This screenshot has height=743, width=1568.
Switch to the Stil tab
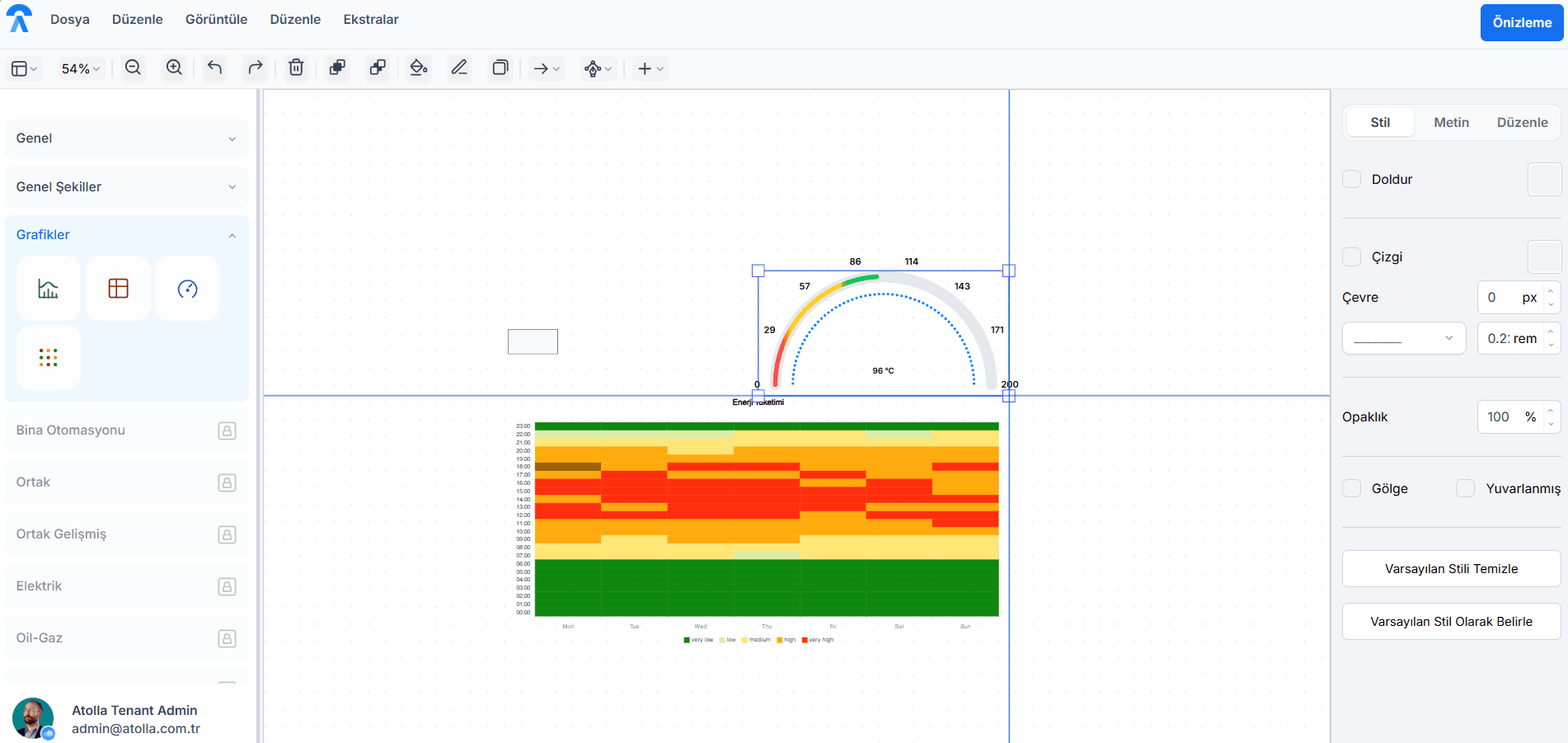[x=1380, y=122]
